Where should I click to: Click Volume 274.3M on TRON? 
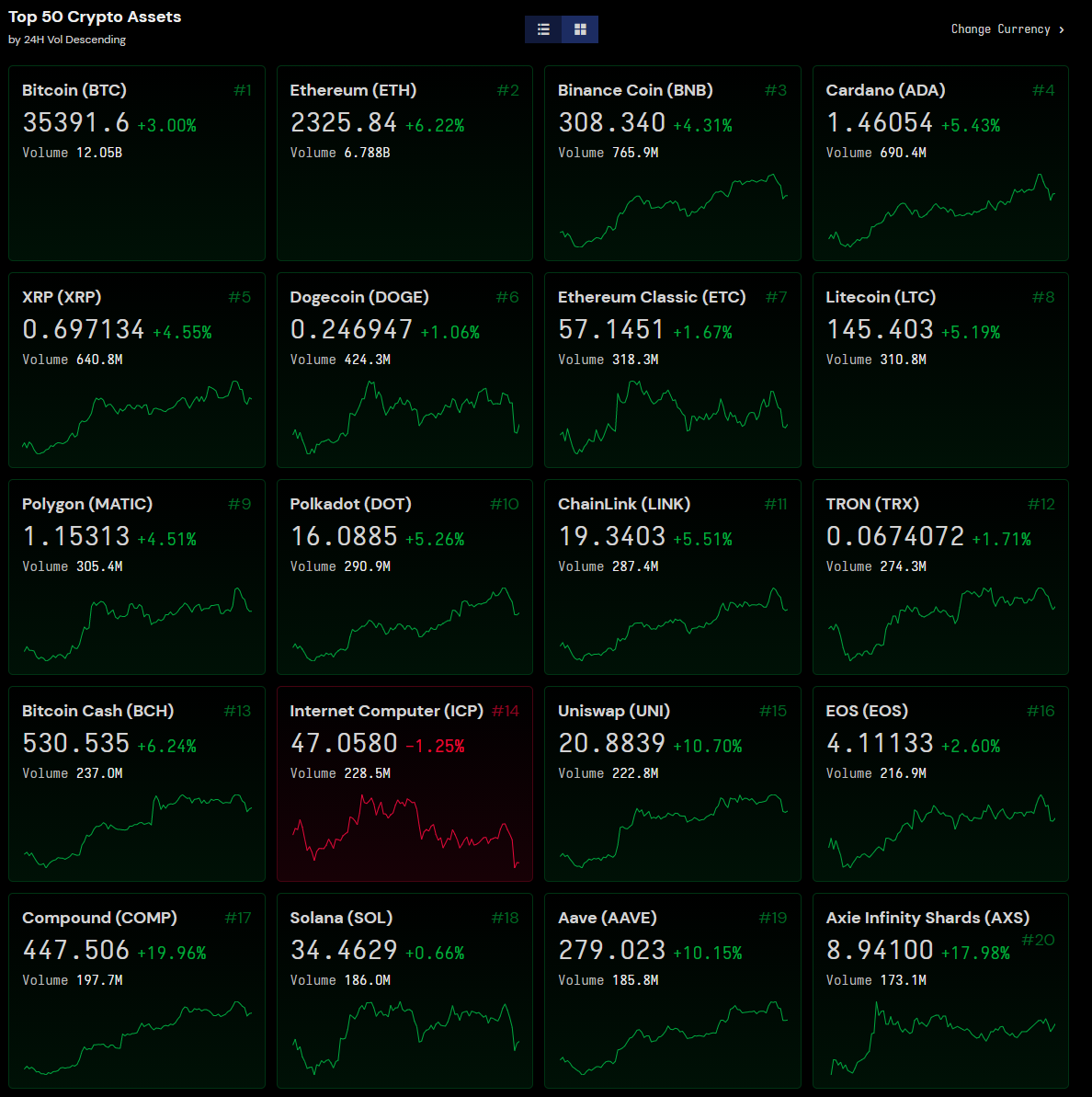point(876,566)
